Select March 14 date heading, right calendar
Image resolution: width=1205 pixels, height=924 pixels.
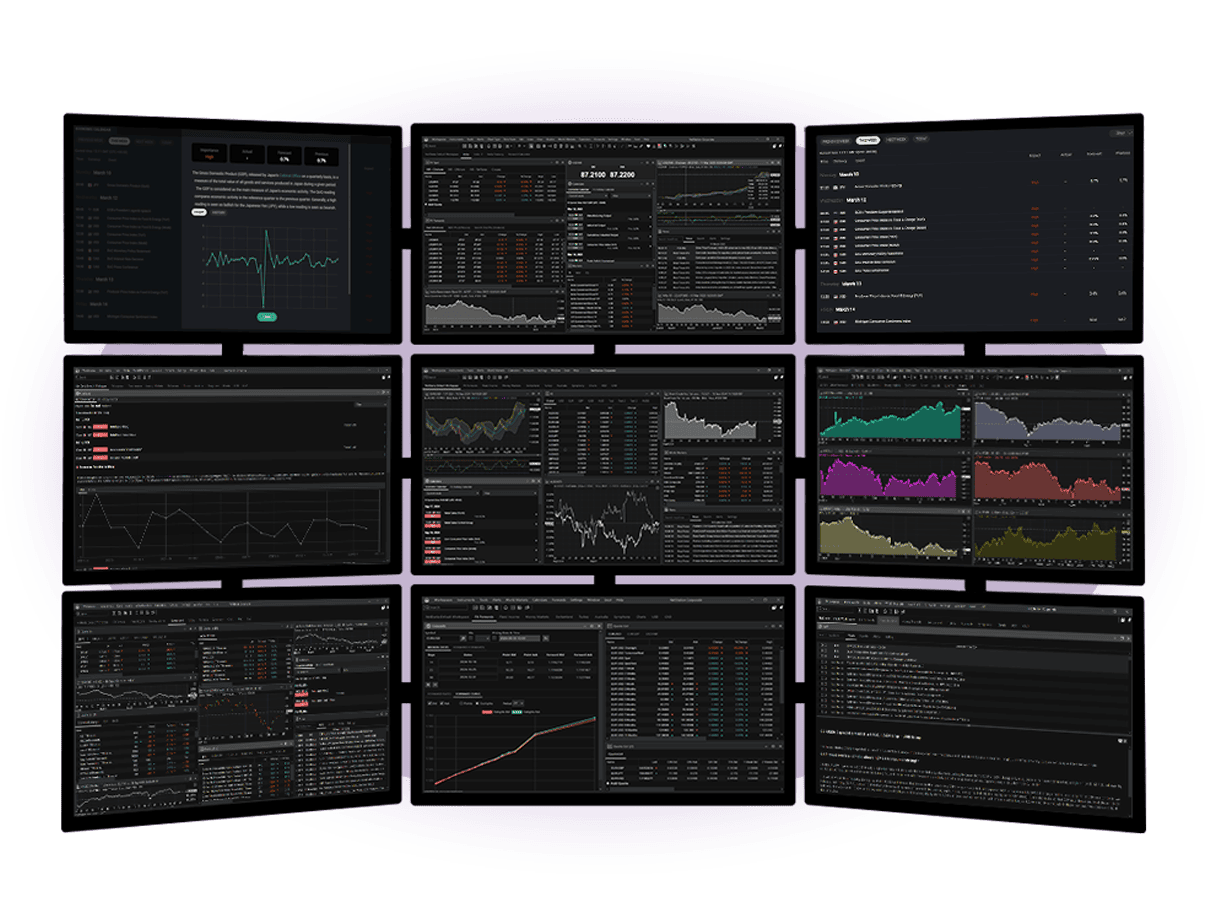tap(846, 309)
